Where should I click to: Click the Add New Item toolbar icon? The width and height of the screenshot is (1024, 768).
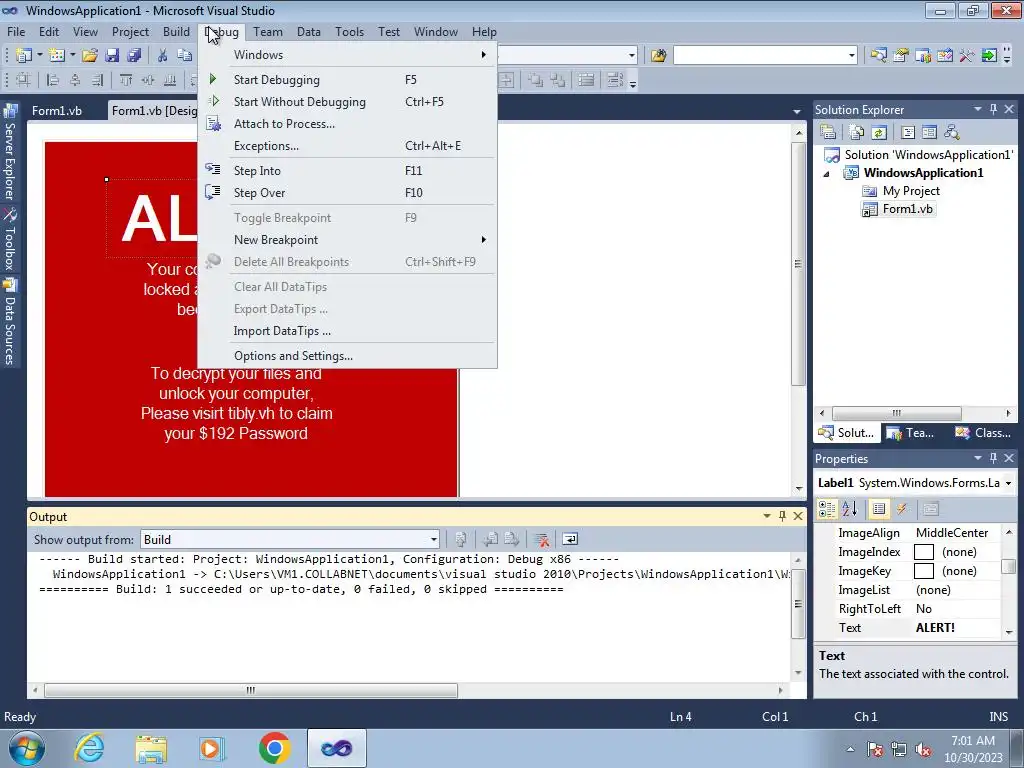click(57, 56)
